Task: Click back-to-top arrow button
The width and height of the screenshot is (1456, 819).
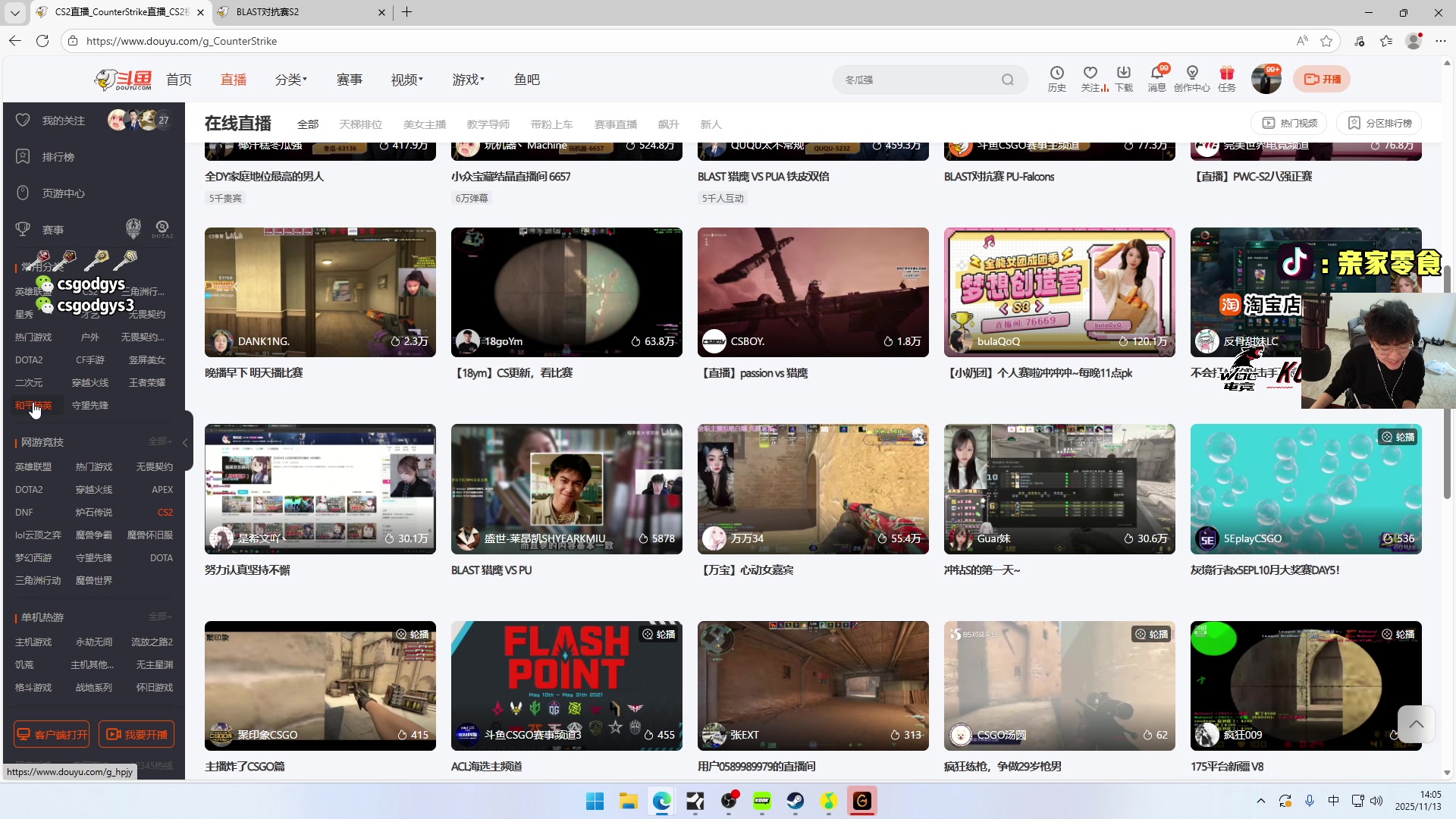Action: pyautogui.click(x=1415, y=724)
